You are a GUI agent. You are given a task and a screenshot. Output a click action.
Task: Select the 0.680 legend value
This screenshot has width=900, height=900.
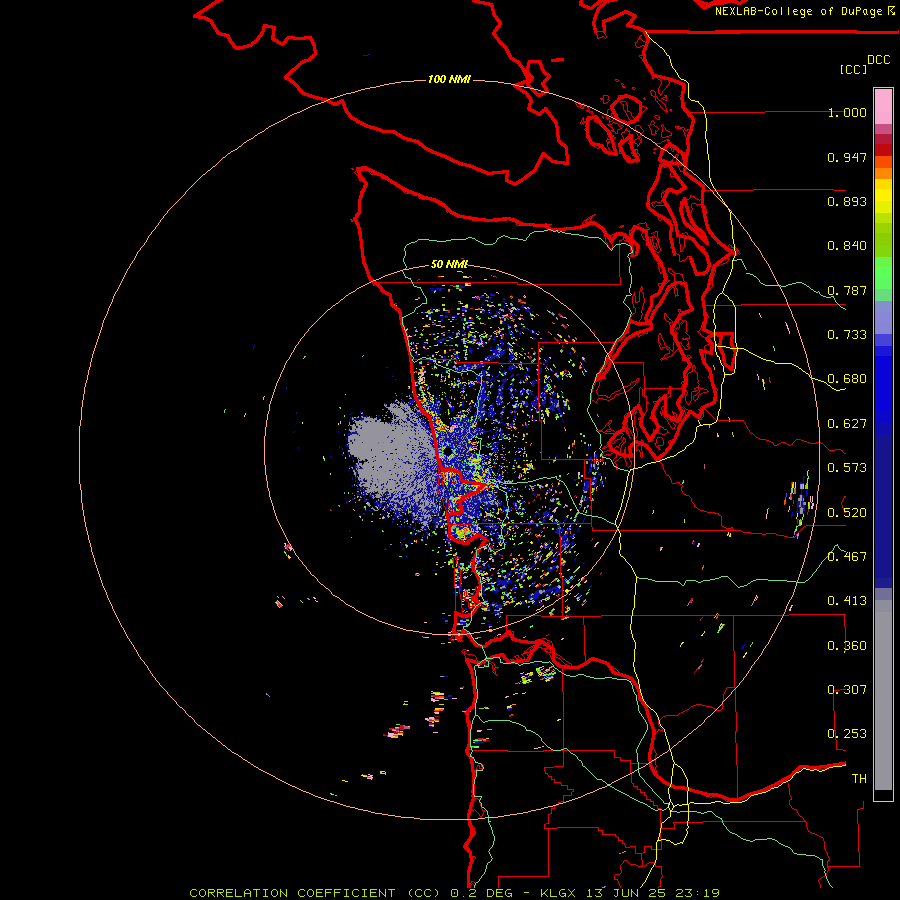(x=847, y=379)
